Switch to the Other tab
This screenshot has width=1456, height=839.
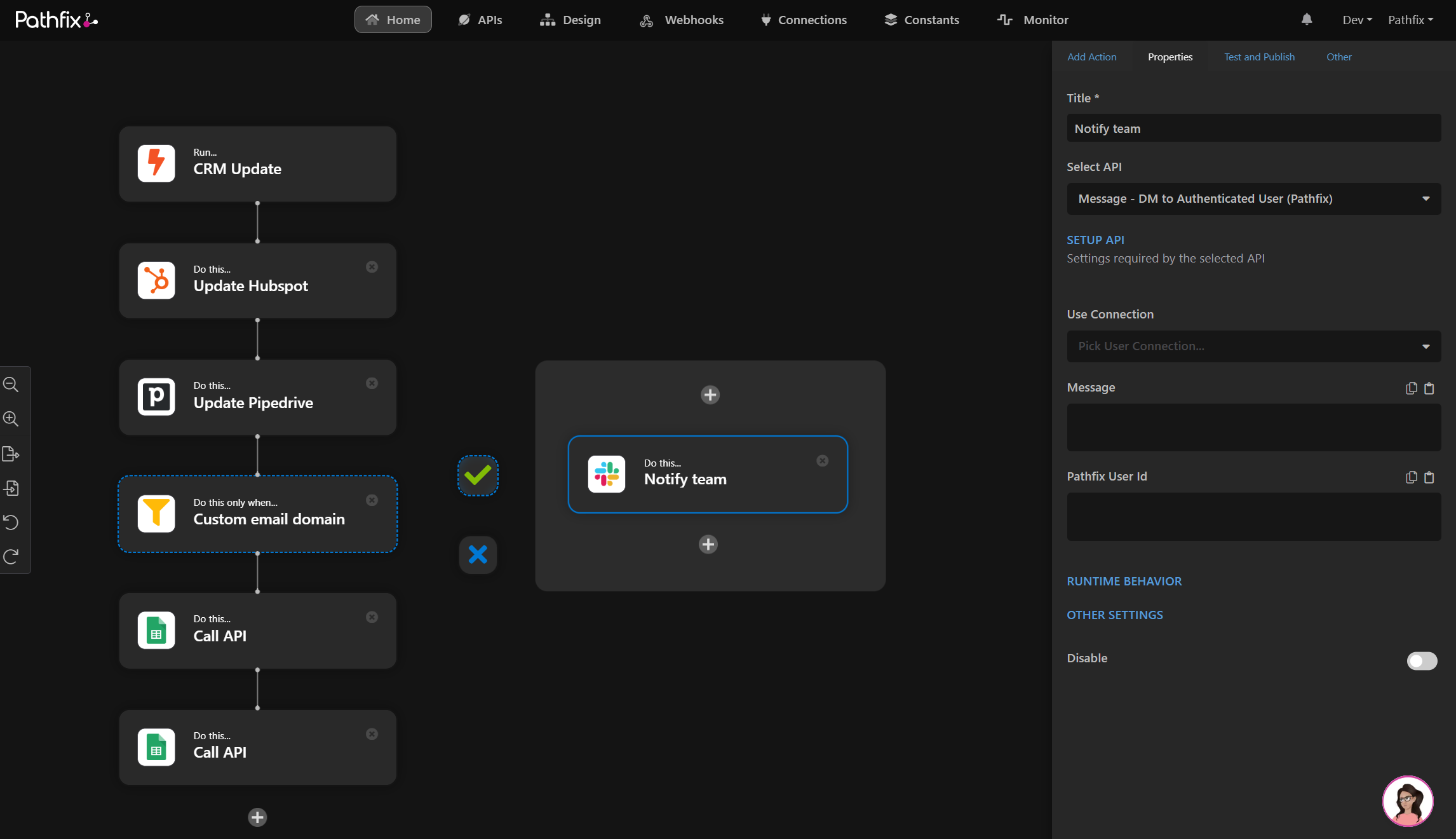click(x=1338, y=57)
